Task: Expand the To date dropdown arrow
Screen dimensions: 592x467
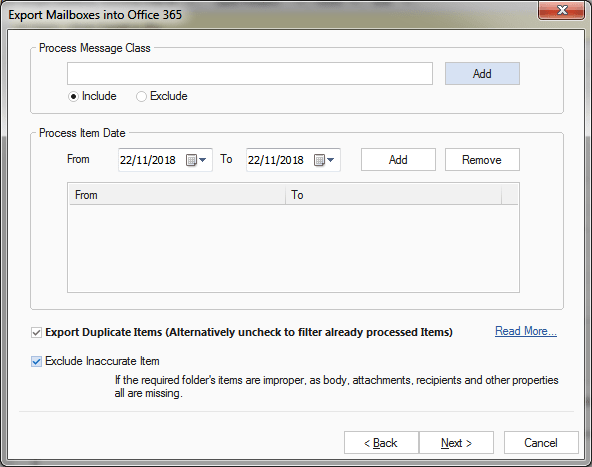Action: (x=331, y=160)
